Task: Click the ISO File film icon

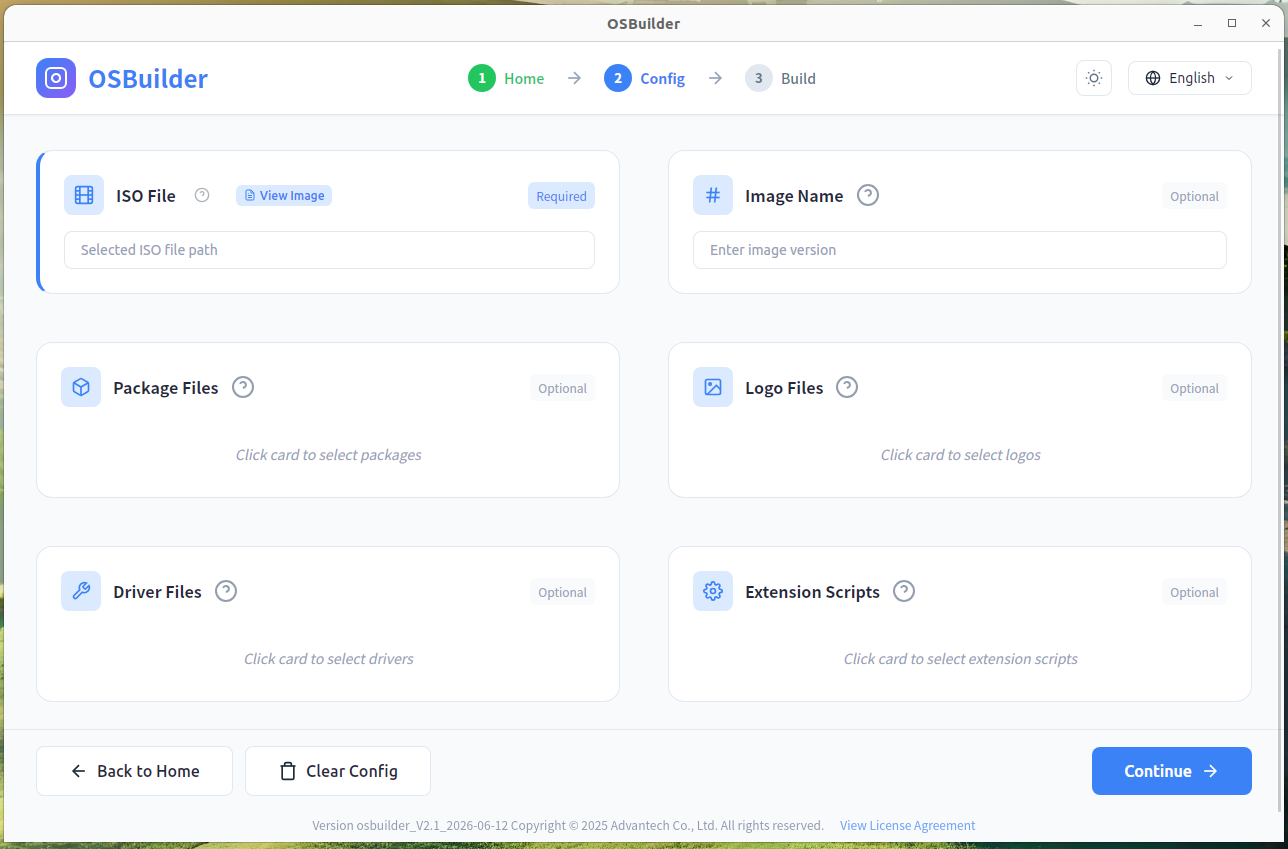Action: (84, 195)
